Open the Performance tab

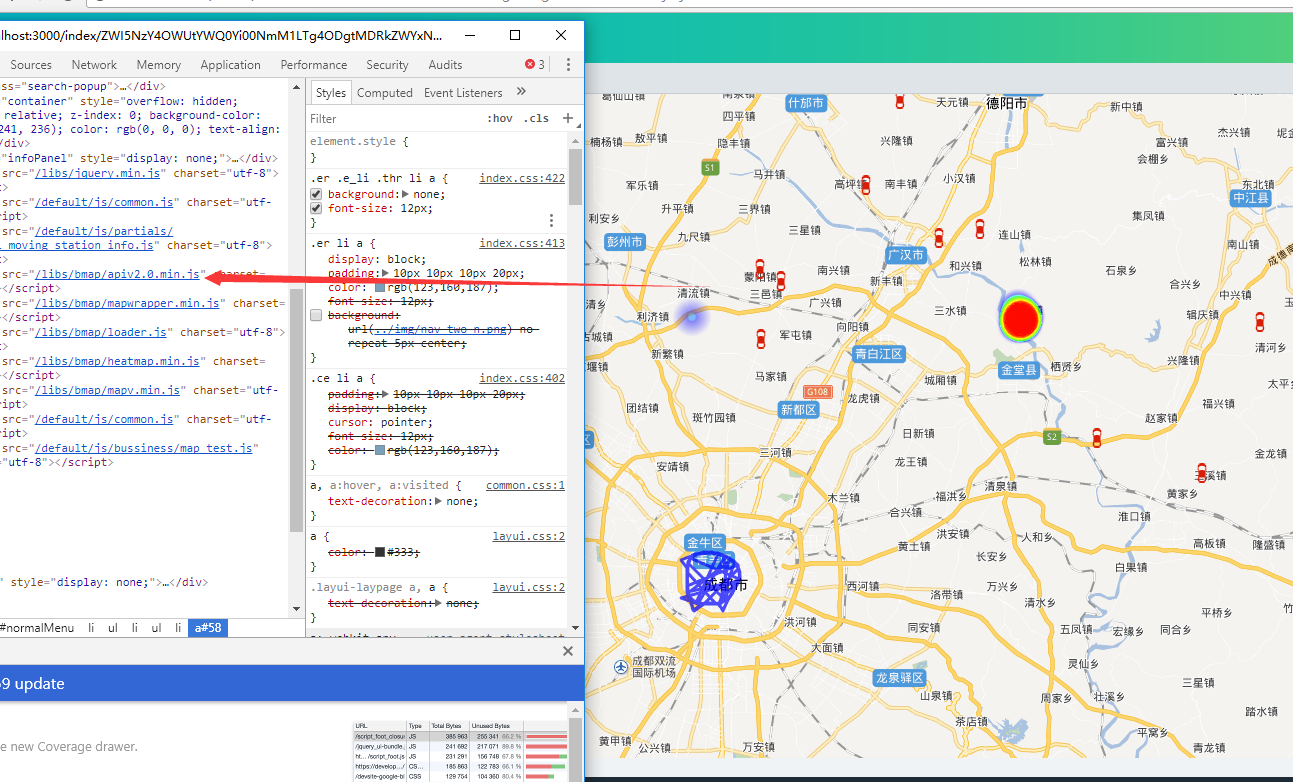click(314, 65)
